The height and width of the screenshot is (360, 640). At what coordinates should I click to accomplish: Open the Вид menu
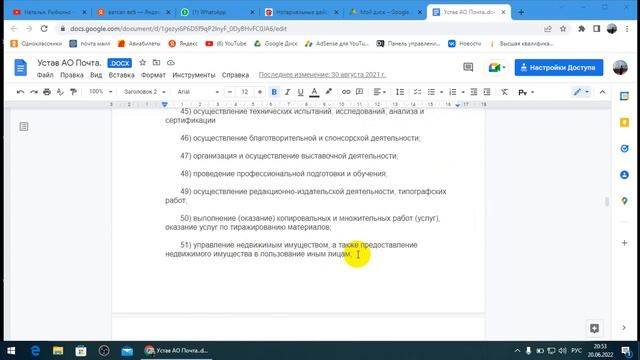pyautogui.click(x=96, y=75)
